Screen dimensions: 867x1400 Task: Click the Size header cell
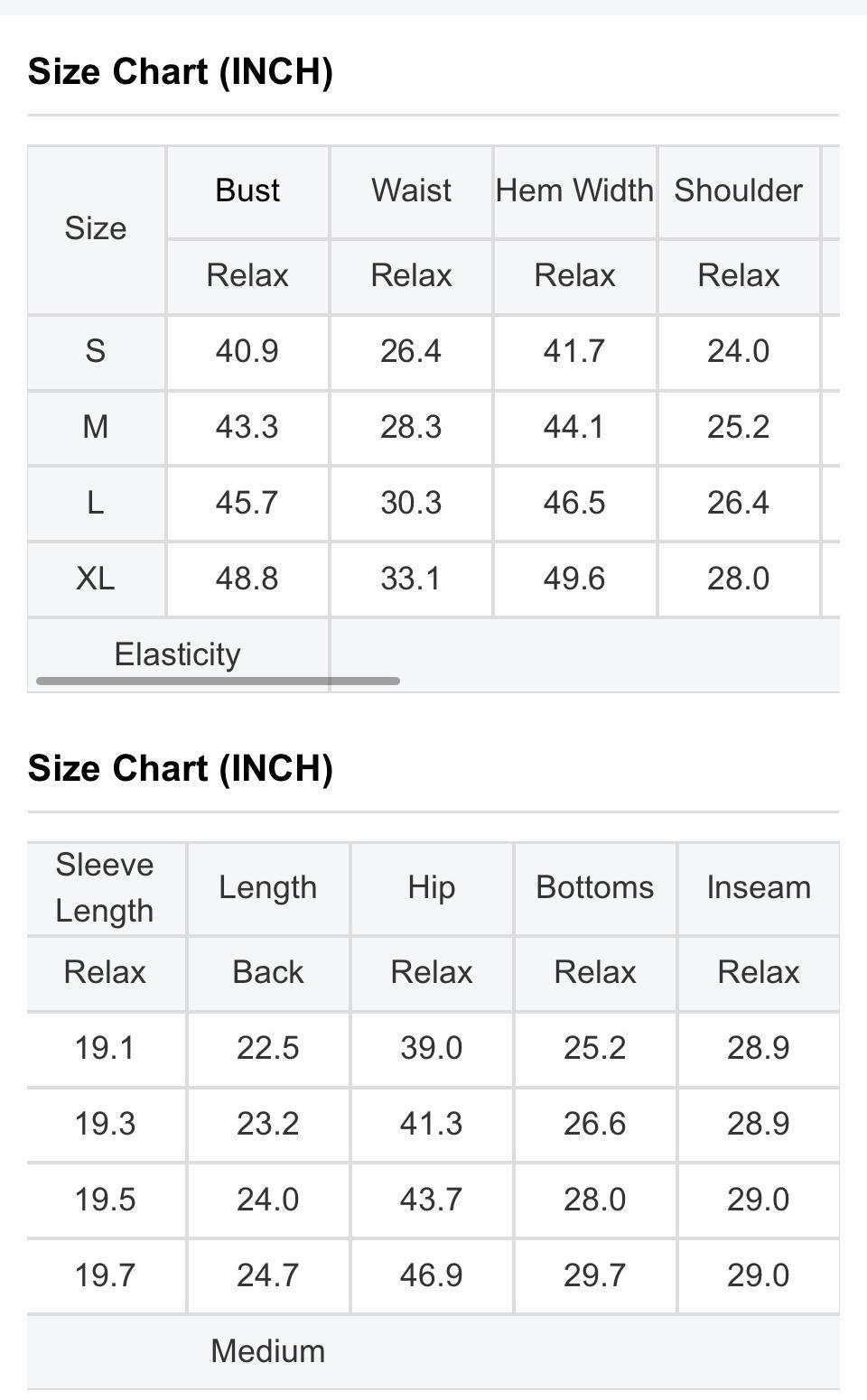[96, 229]
